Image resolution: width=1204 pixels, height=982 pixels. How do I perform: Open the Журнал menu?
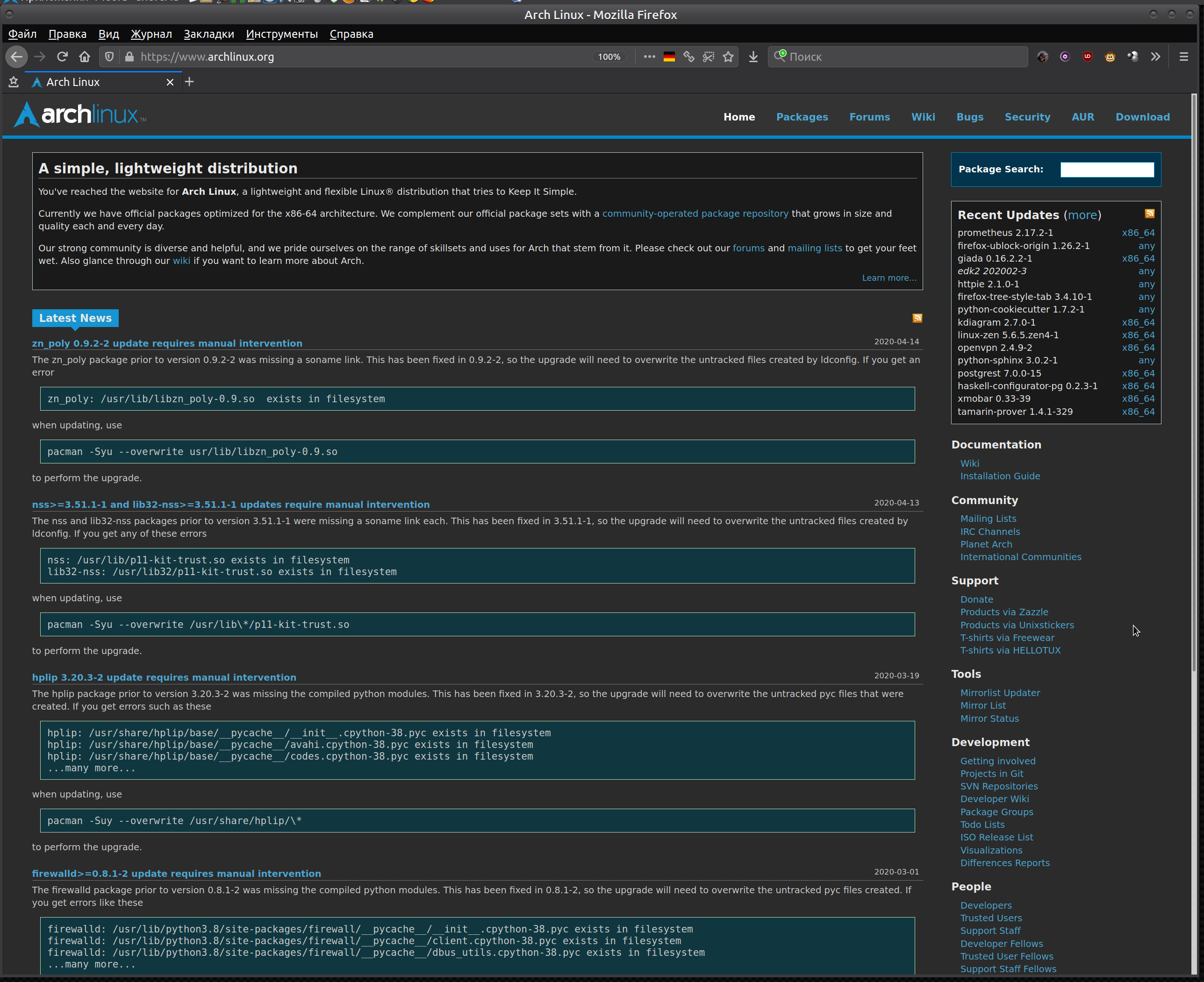click(x=151, y=34)
